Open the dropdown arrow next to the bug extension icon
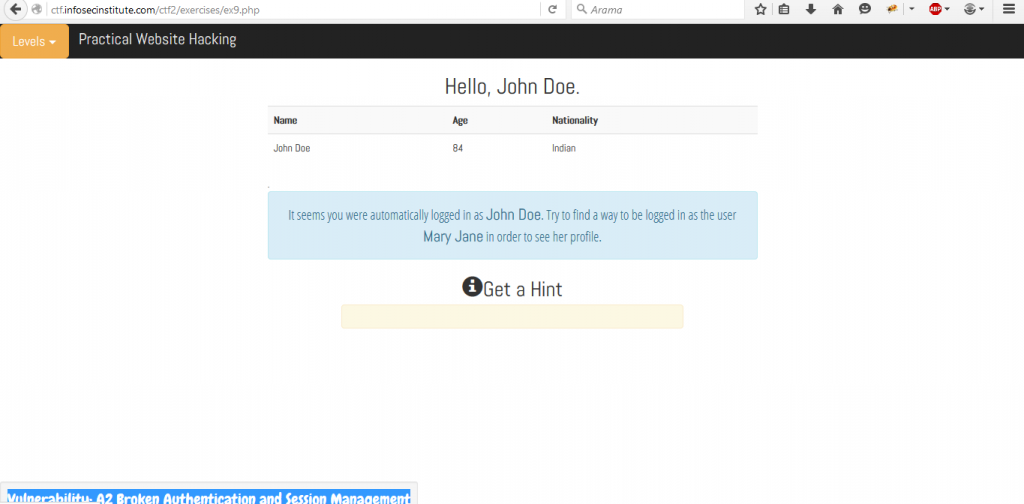1024x504 pixels. pos(911,9)
